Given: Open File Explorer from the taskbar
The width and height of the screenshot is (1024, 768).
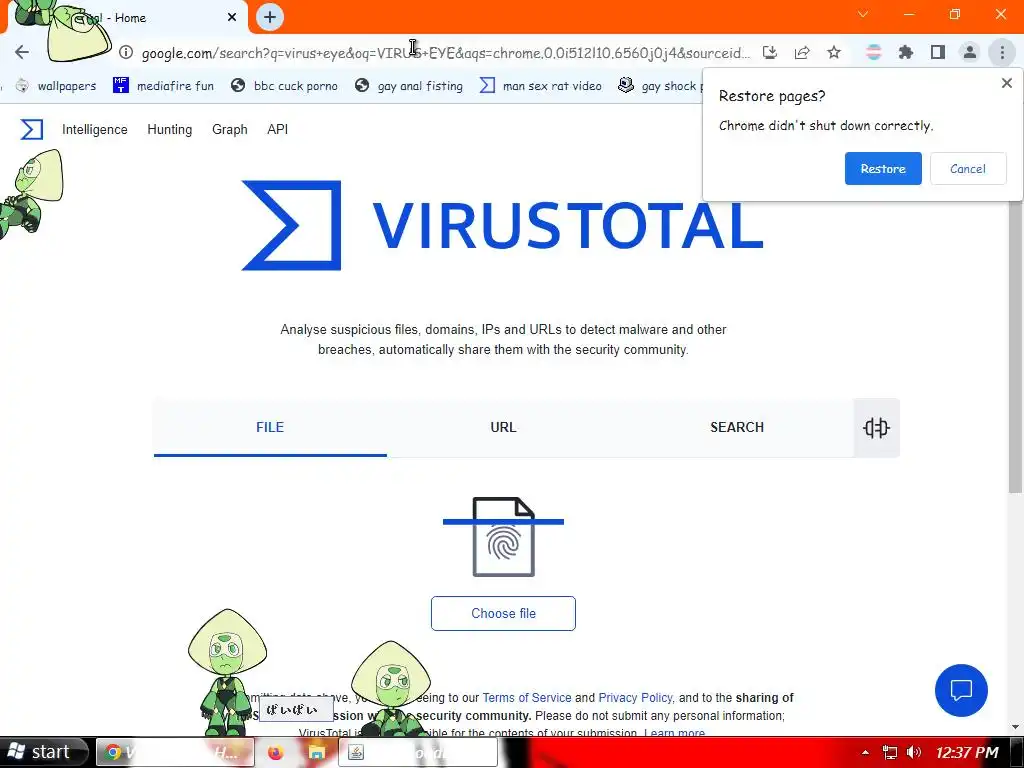Looking at the screenshot, I should click(x=317, y=753).
